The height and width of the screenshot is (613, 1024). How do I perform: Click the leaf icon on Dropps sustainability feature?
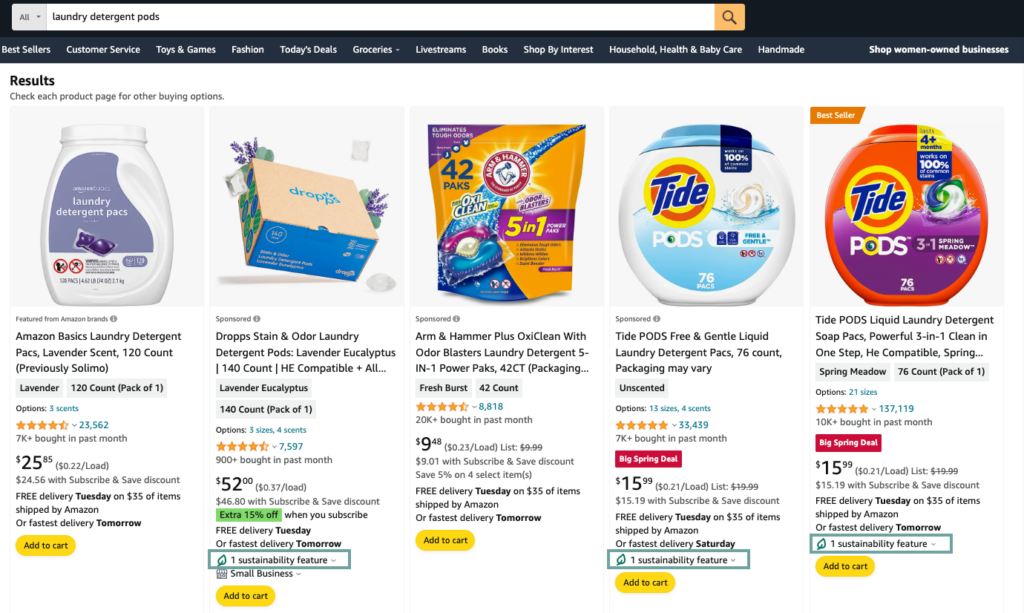point(221,560)
